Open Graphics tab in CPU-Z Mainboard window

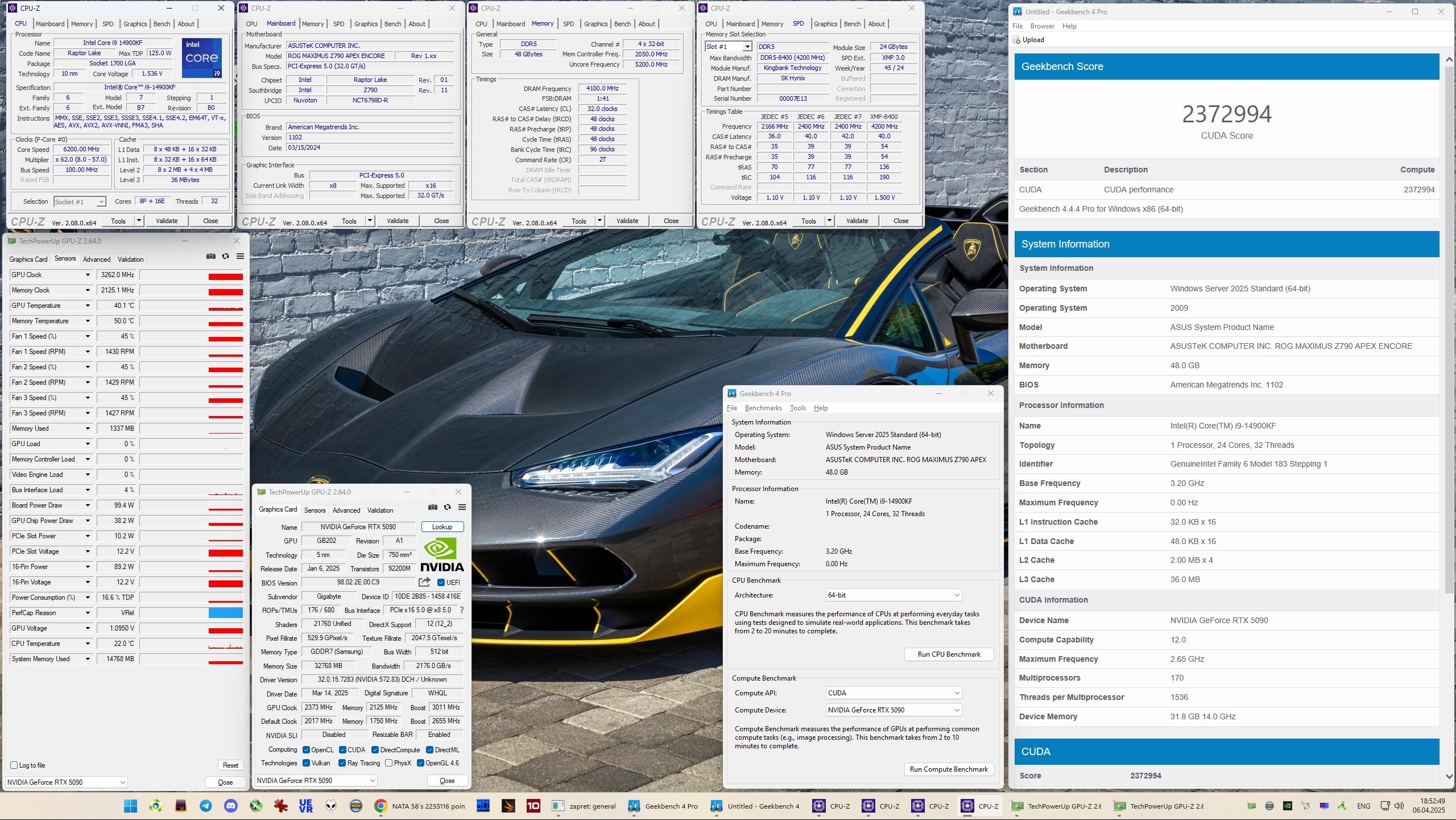pyautogui.click(x=366, y=24)
